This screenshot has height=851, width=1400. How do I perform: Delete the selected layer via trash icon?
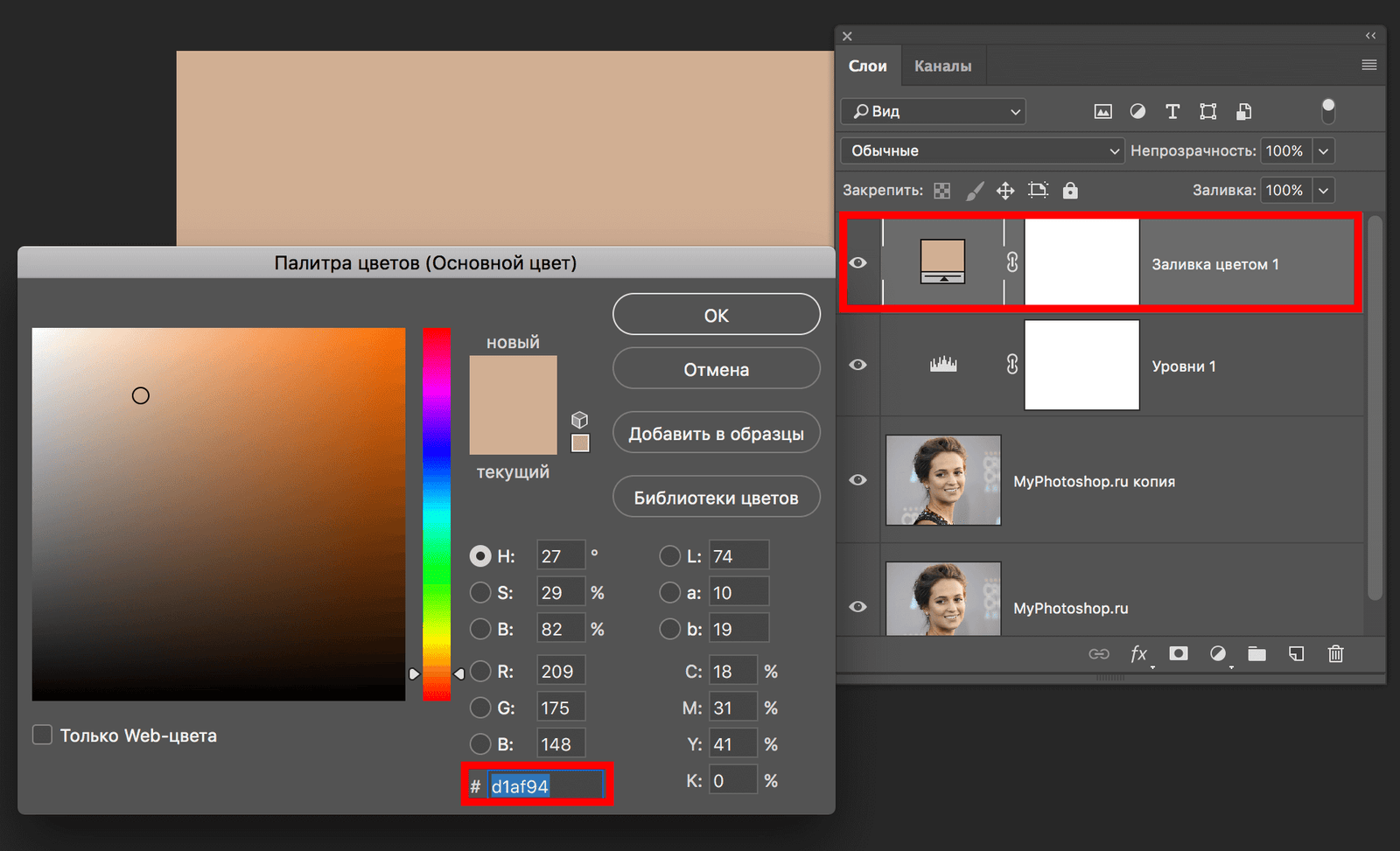[x=1335, y=653]
